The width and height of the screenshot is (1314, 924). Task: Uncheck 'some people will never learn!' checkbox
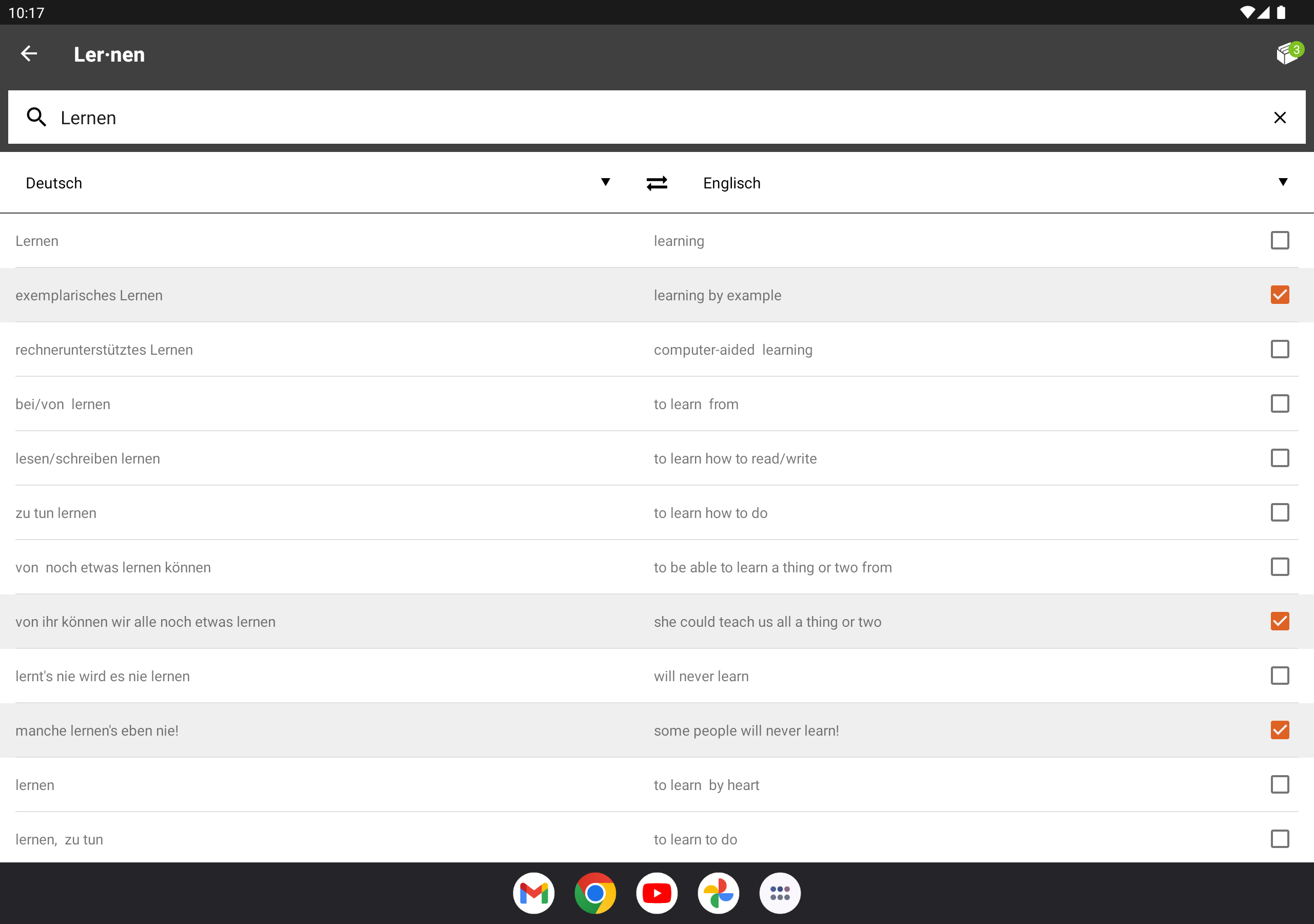[x=1280, y=730]
